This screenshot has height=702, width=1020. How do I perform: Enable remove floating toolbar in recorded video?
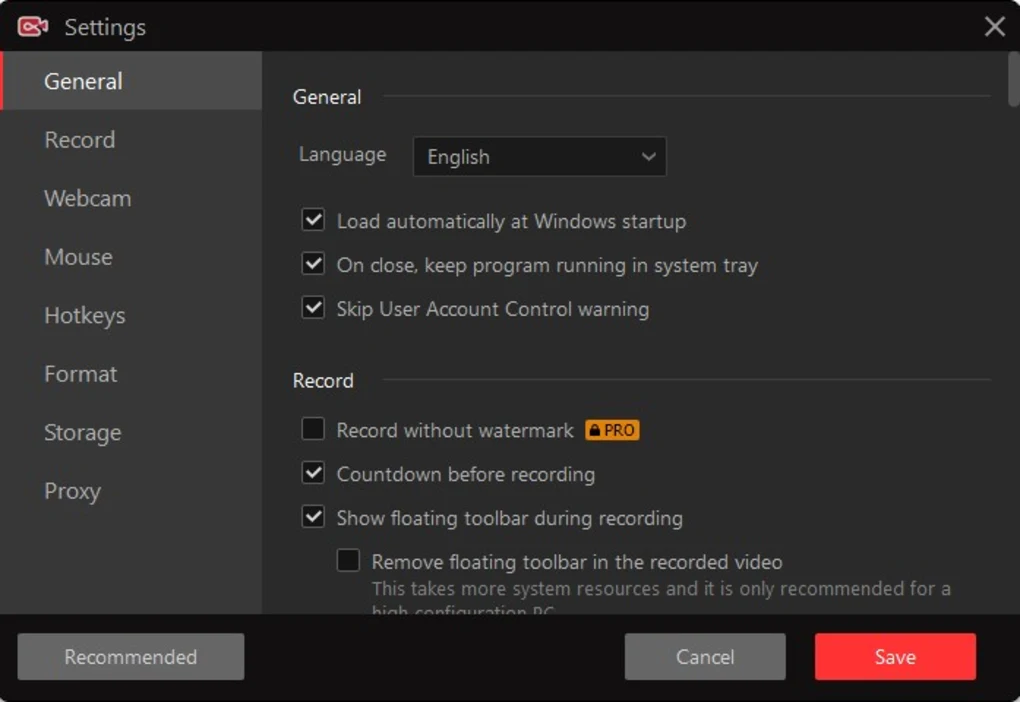pyautogui.click(x=347, y=561)
